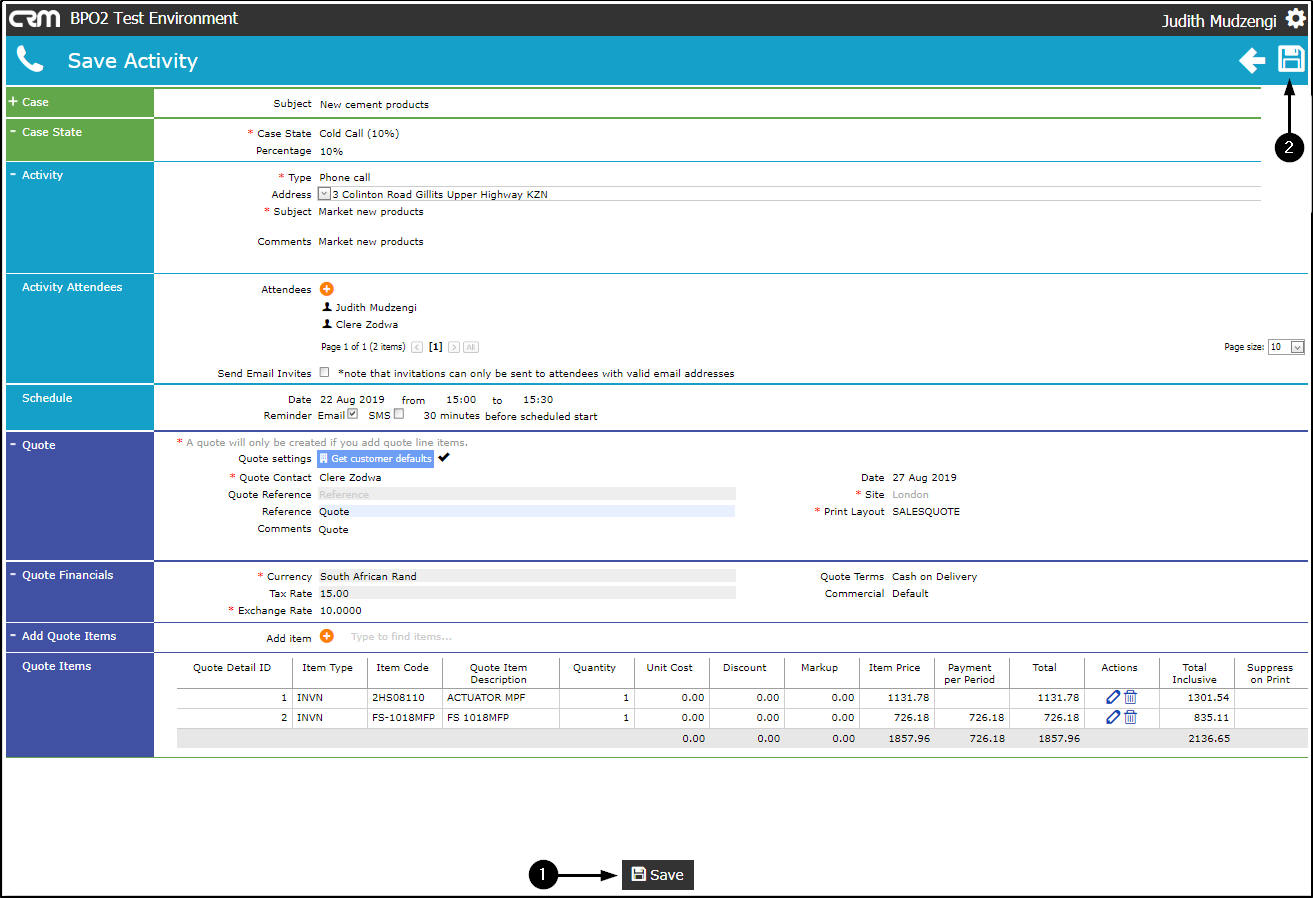Click the back arrow icon in header
This screenshot has width=1313, height=898.
1252,61
